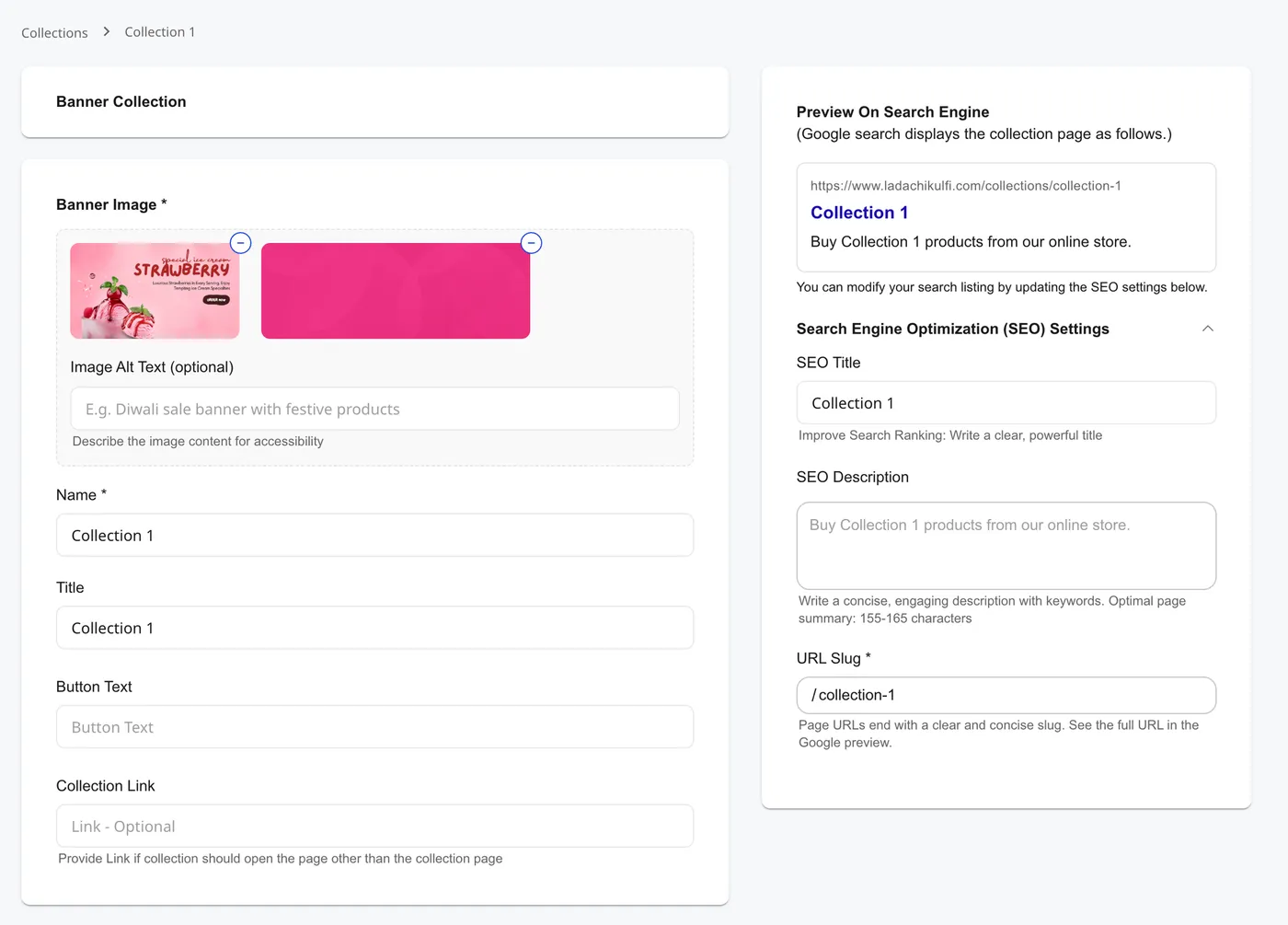Click the 'Provide Link if collection' helper text
Viewport: 1288px width, 925px height.
(280, 859)
